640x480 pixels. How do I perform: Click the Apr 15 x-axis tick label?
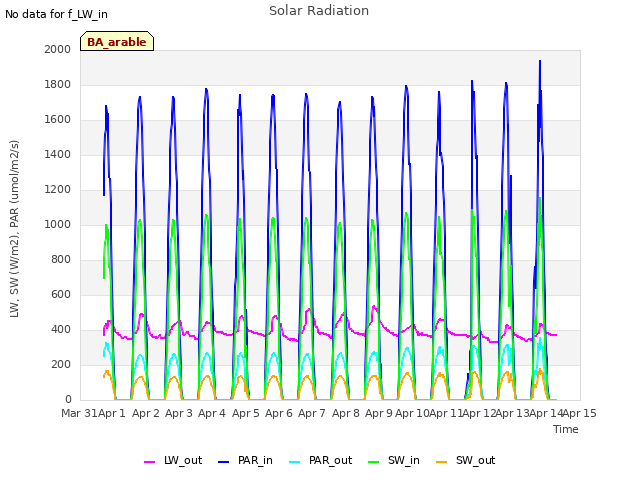click(x=580, y=413)
